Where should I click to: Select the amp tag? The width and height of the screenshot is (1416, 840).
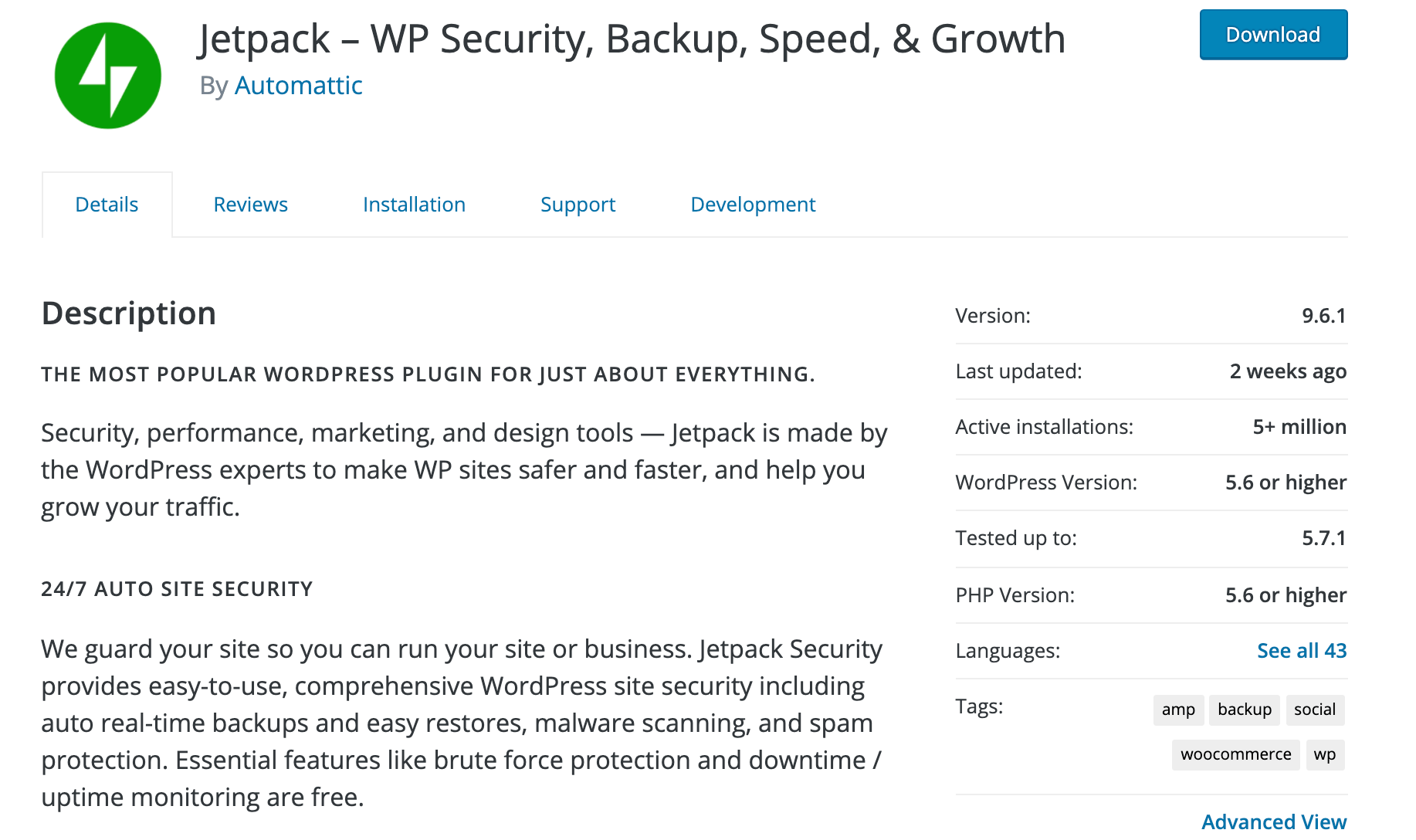1177,710
